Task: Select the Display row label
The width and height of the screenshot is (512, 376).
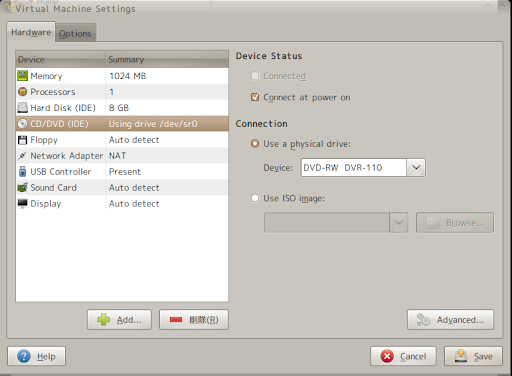Action: pyautogui.click(x=46, y=204)
